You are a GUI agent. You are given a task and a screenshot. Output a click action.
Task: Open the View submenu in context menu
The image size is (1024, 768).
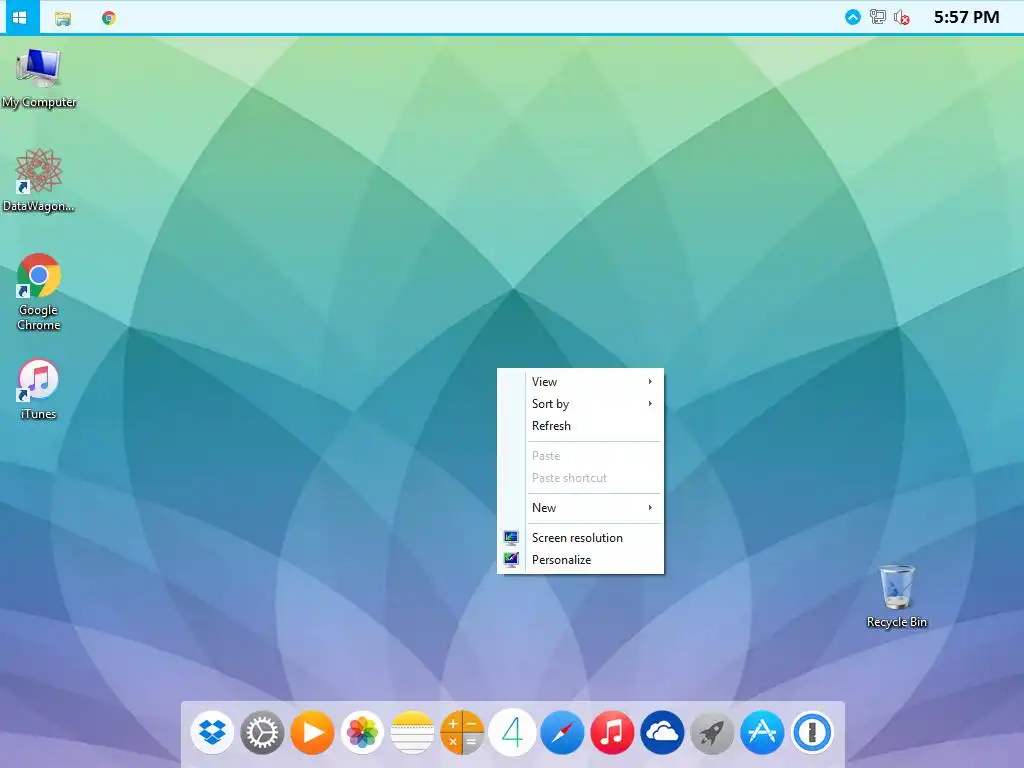coord(581,381)
